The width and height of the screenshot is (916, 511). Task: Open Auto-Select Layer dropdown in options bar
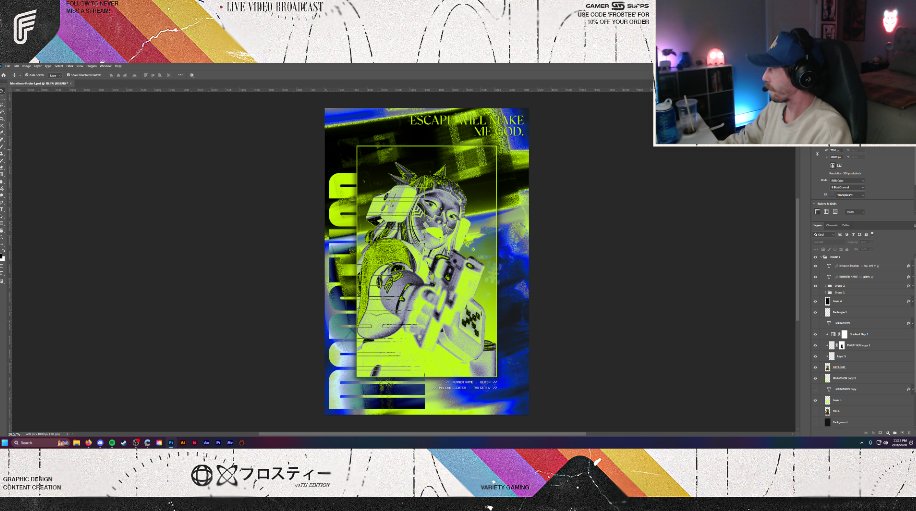coord(55,75)
